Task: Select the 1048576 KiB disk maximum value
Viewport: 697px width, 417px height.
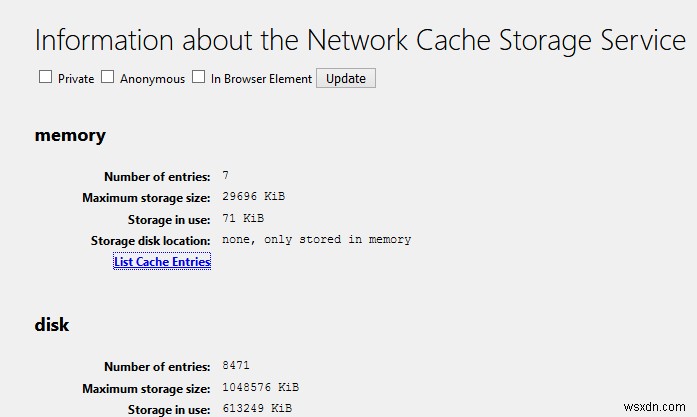Action: pos(260,387)
